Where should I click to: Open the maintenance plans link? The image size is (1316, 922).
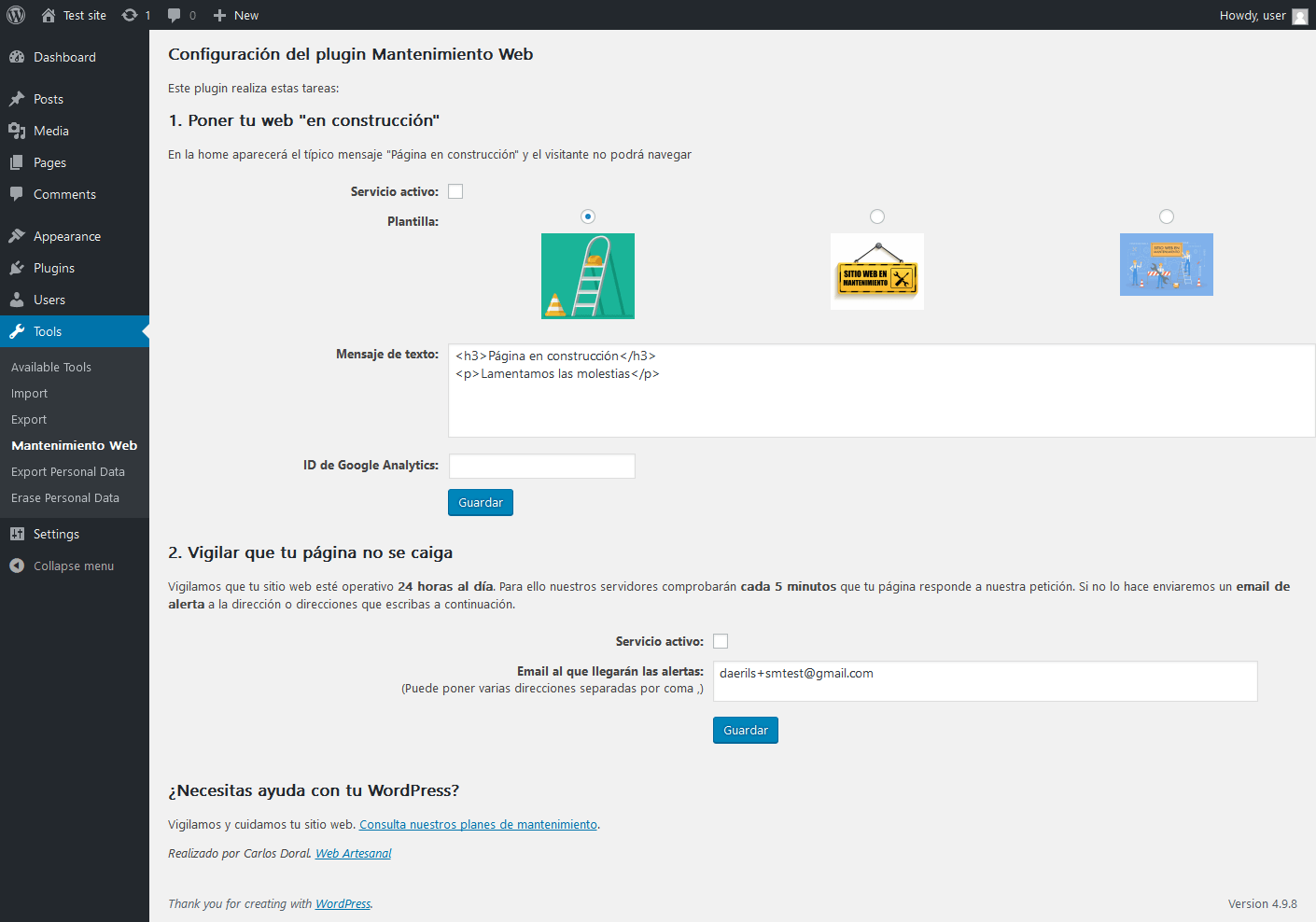coord(478,824)
